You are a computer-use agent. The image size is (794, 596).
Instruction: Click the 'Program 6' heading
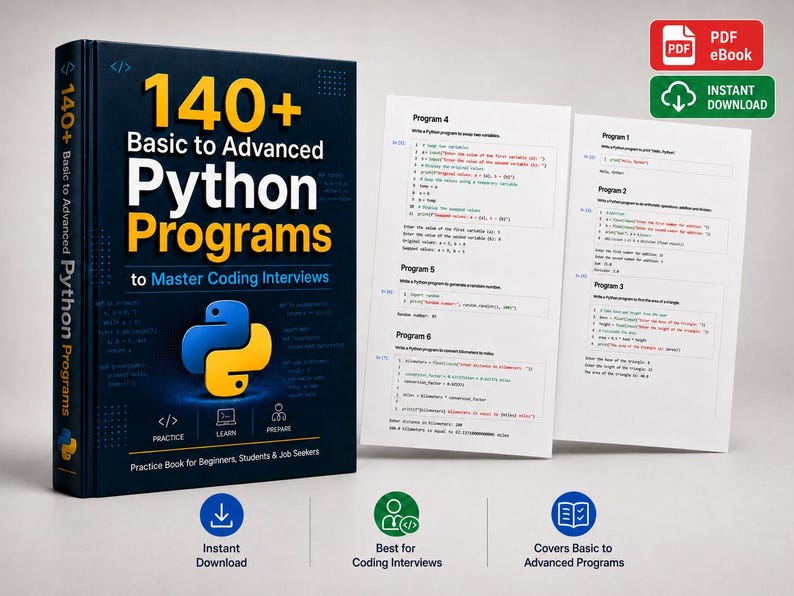413,336
